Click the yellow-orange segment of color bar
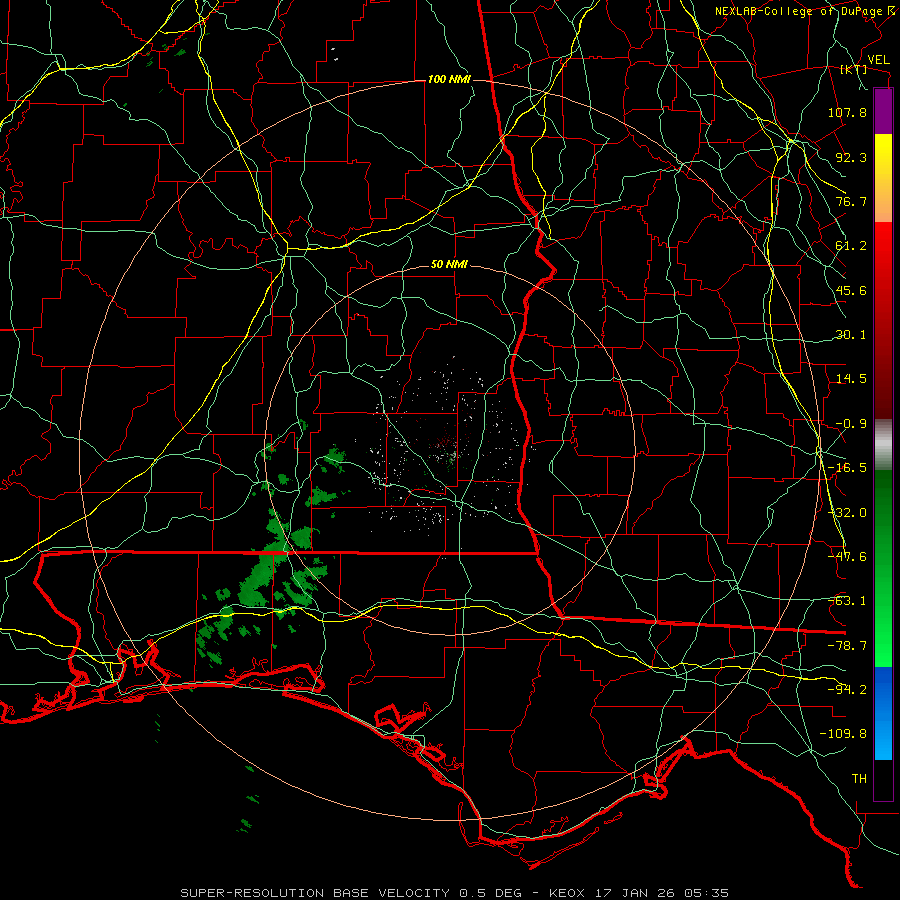Viewport: 900px width, 900px height. pos(883,178)
